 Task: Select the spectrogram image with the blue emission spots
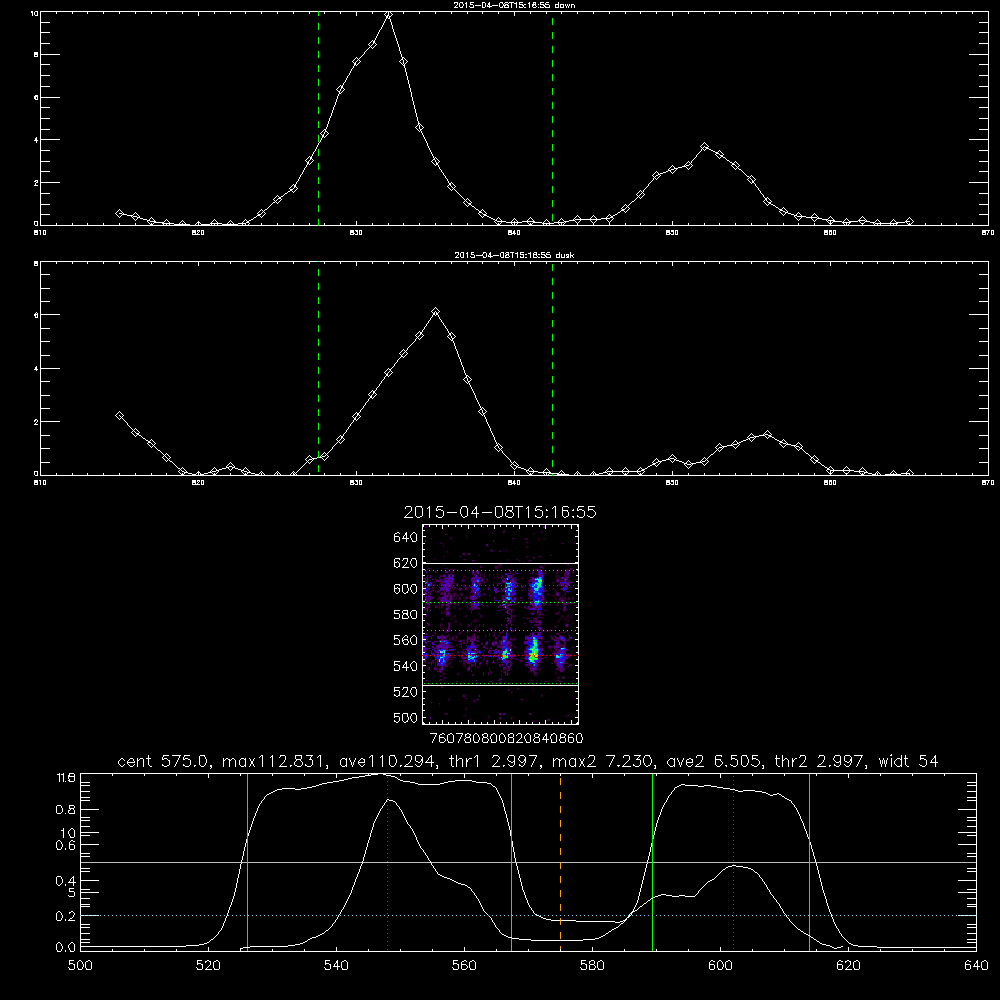[x=501, y=624]
